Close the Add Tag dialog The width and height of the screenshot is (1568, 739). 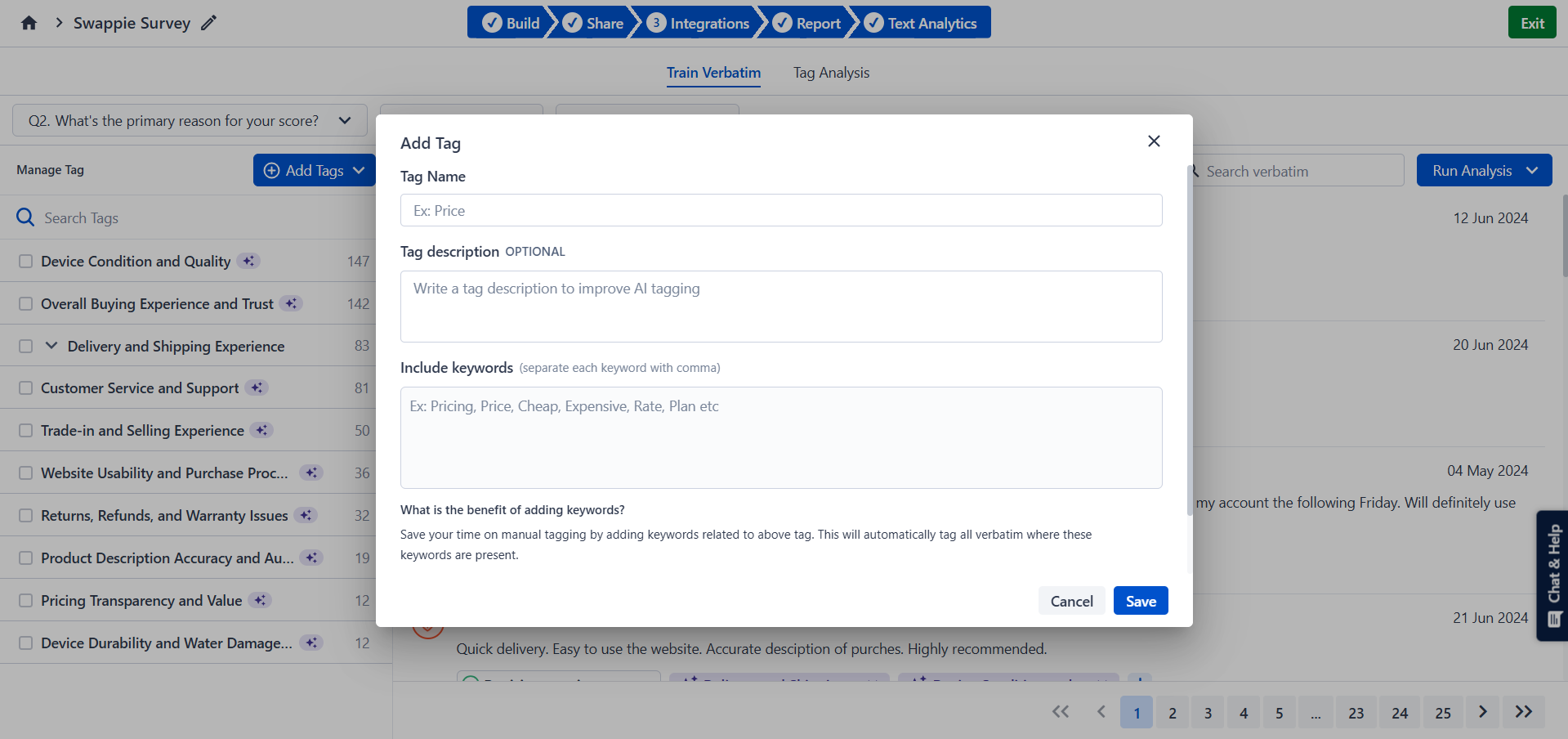pyautogui.click(x=1154, y=141)
